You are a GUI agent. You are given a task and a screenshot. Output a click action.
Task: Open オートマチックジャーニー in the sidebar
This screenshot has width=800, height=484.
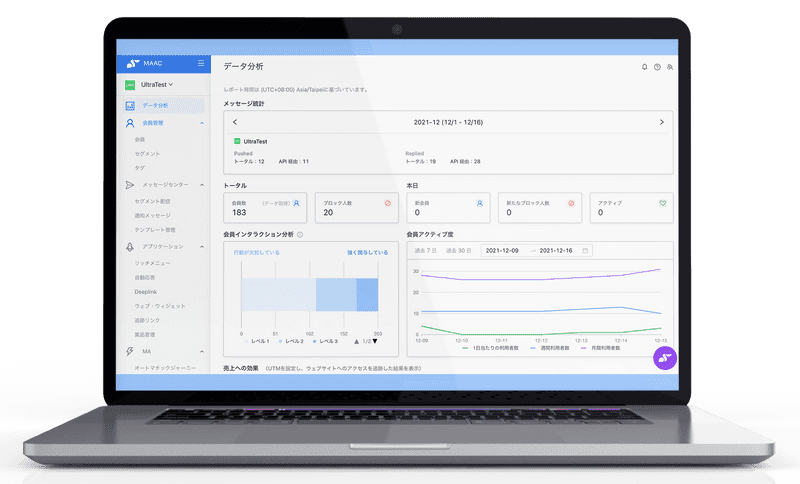[x=165, y=368]
